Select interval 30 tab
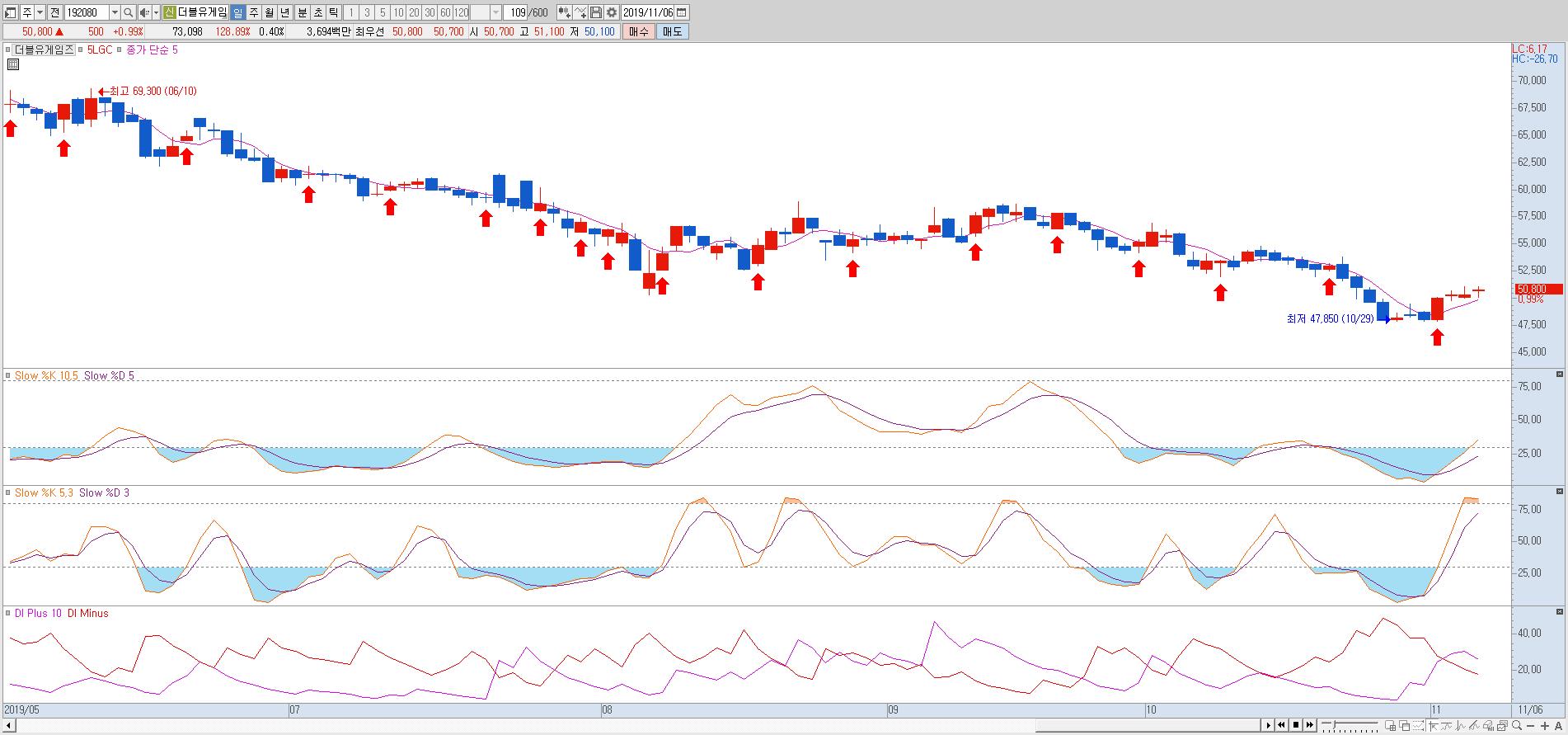The height and width of the screenshot is (735, 1568). click(430, 12)
